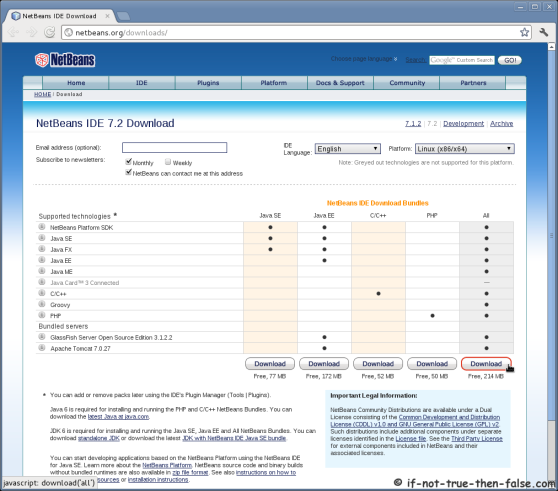Open the latest Java at java.com link
The height and width of the screenshot is (491, 558).
point(119,417)
